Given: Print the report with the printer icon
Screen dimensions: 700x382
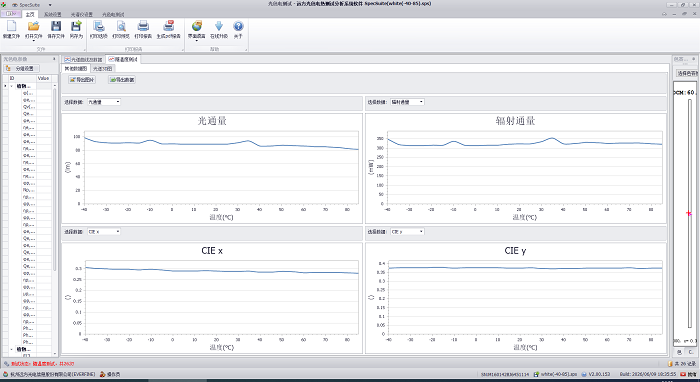Looking at the screenshot, I should pyautogui.click(x=143, y=29).
